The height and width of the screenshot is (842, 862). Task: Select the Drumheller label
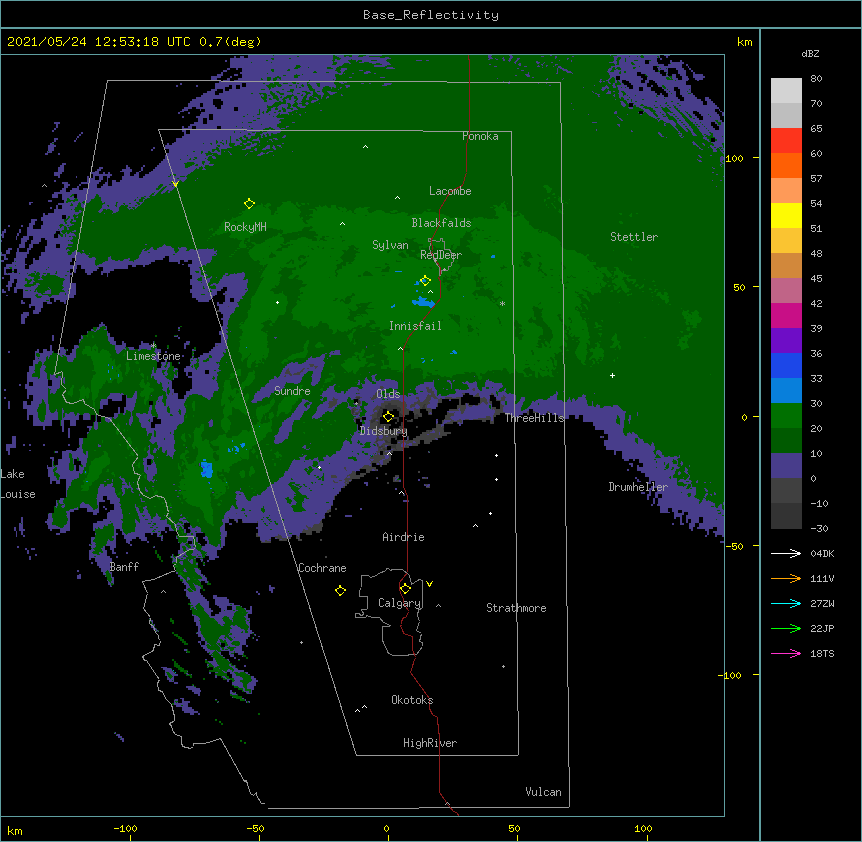click(x=638, y=486)
